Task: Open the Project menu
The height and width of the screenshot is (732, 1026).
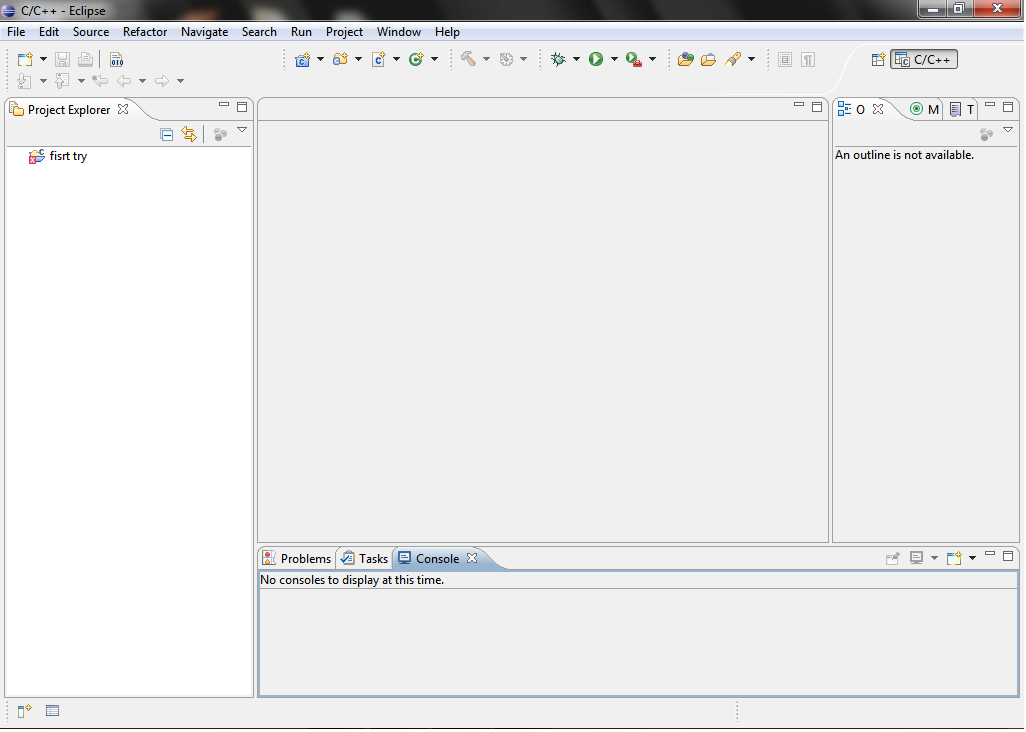Action: pyautogui.click(x=344, y=31)
